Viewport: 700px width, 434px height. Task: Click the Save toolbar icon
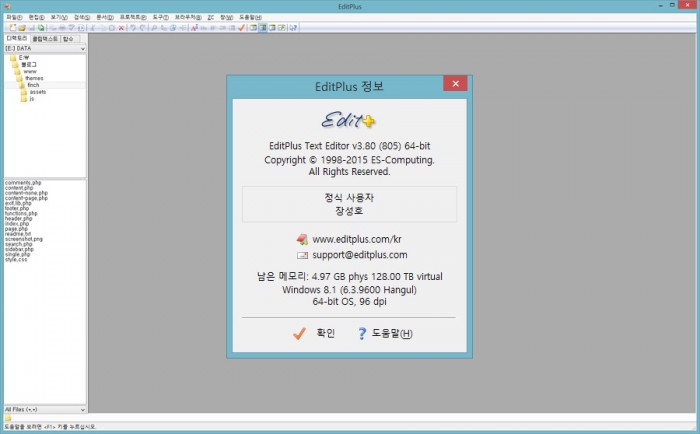31,28
